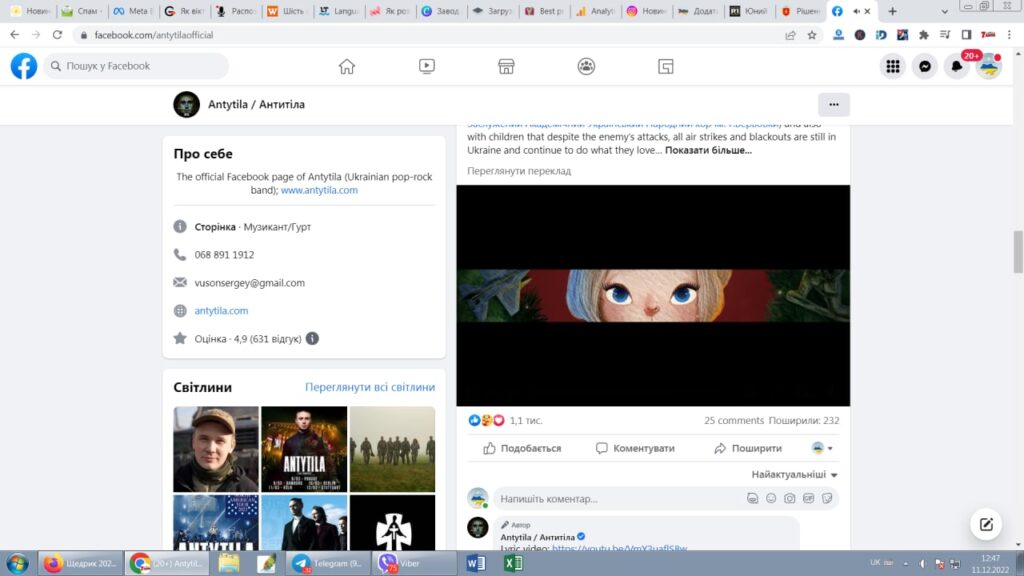The width and height of the screenshot is (1024, 576).
Task: Open Facebook Home icon in top navigation
Action: coord(347,67)
